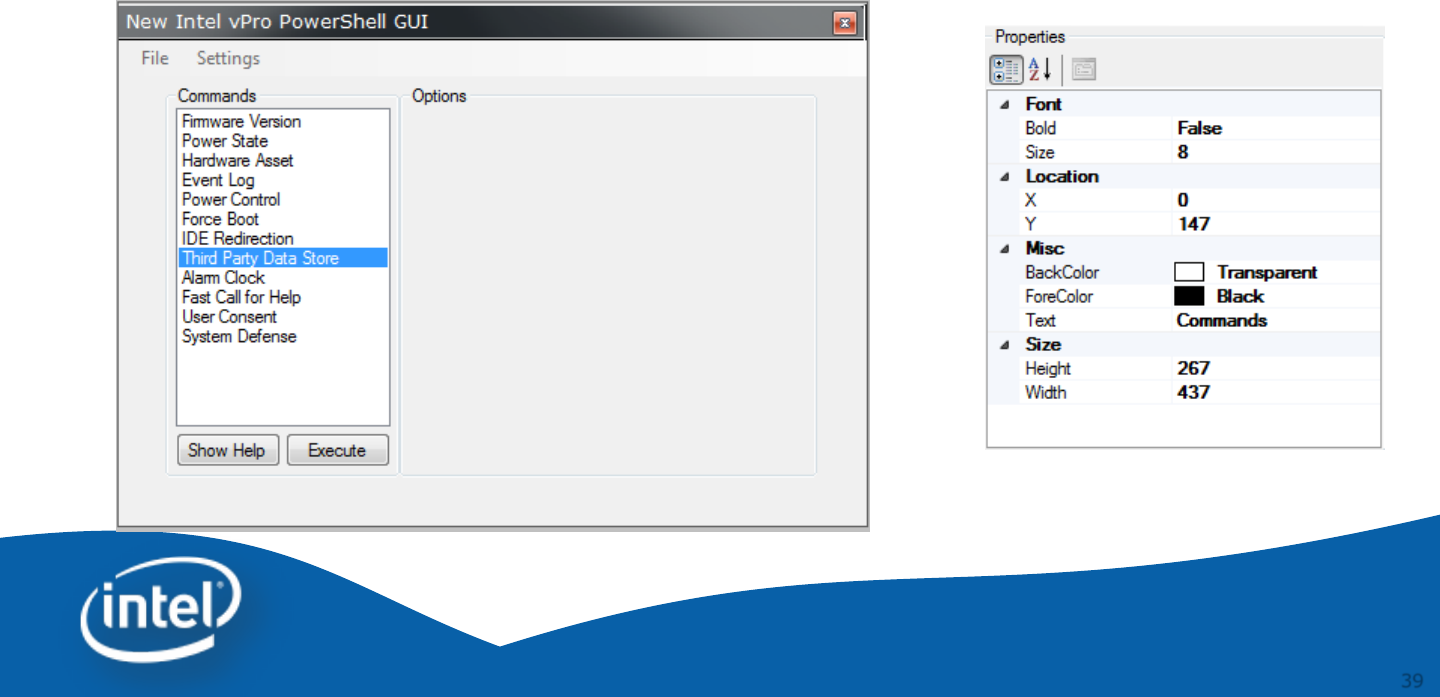
Task: Collapse the Size category
Action: (1004, 344)
